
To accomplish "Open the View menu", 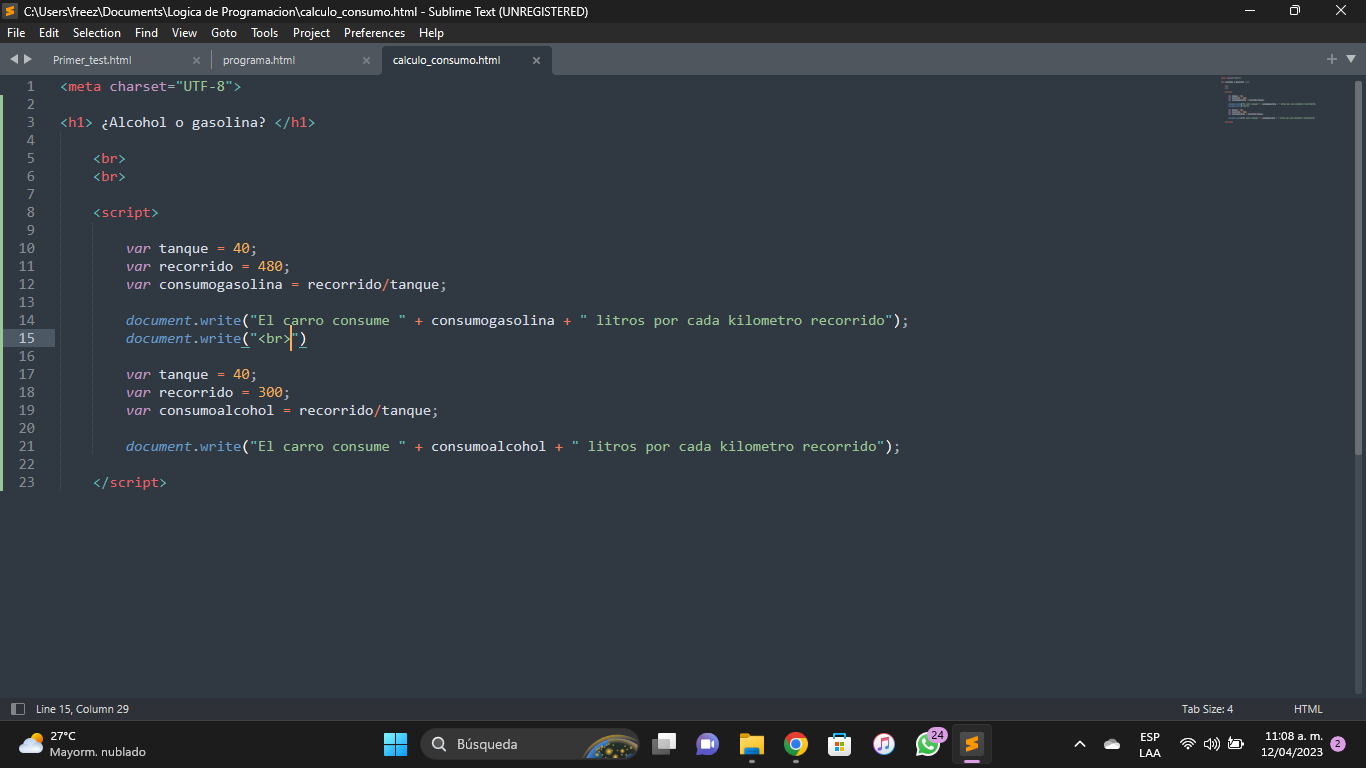I will (185, 33).
